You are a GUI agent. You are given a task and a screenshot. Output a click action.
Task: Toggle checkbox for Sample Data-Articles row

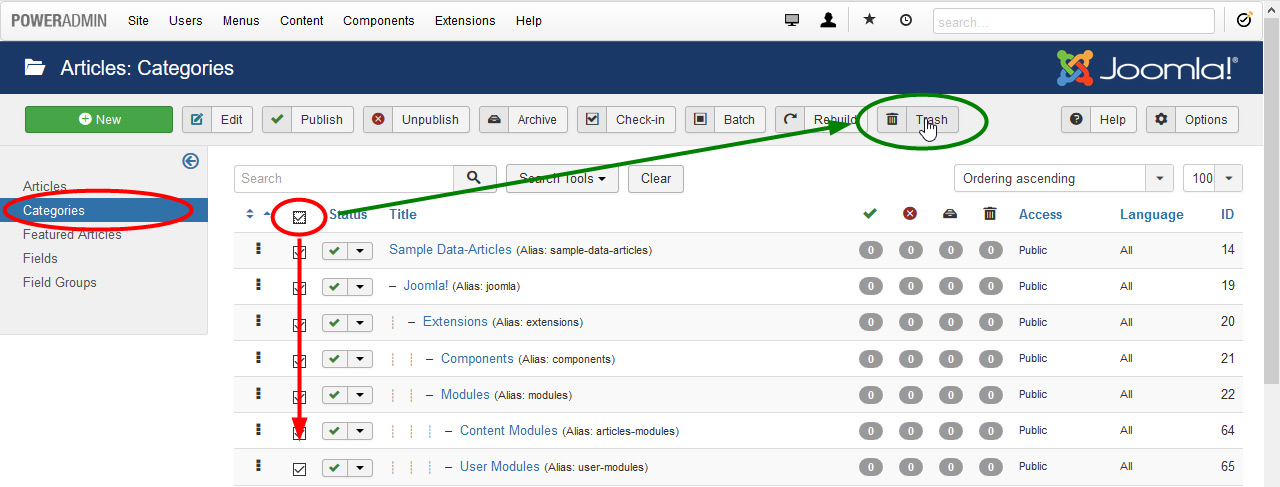299,253
